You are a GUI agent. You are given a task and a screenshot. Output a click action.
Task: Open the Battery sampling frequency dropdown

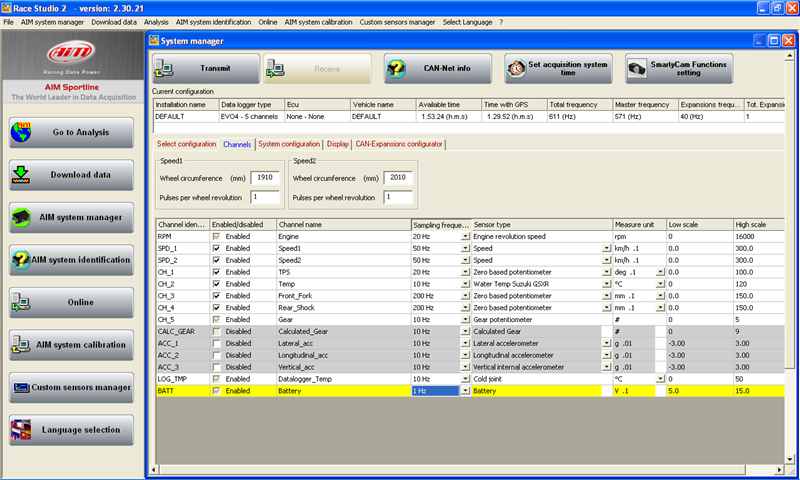click(465, 391)
